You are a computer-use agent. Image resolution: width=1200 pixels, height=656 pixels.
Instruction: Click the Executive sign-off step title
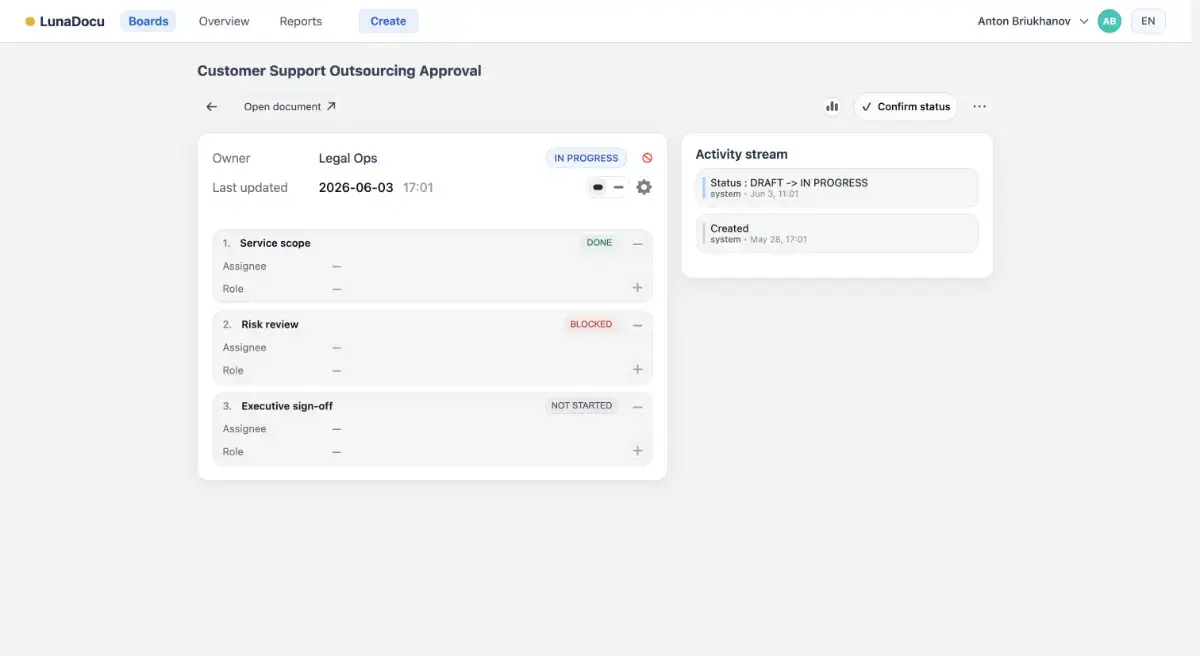(x=287, y=406)
